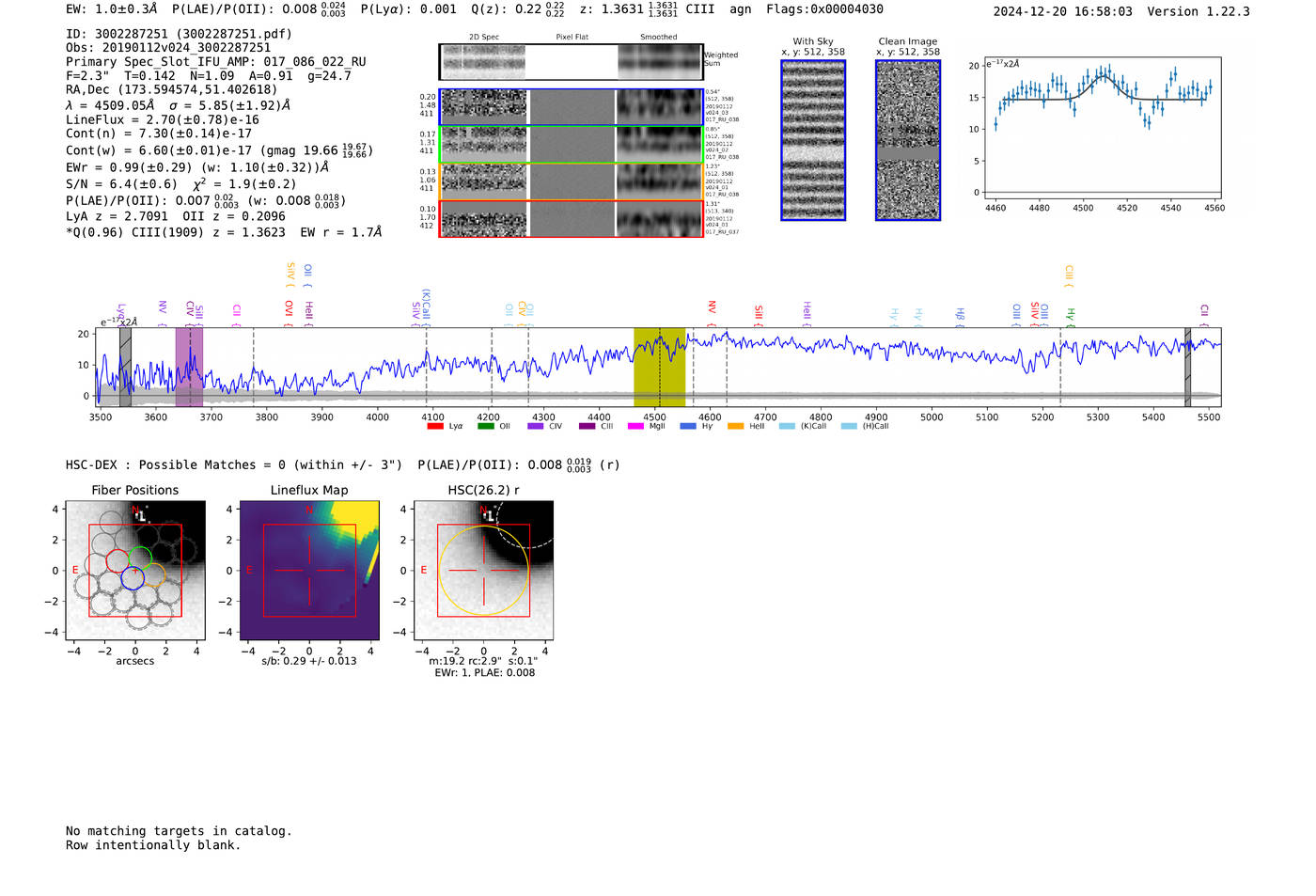Screen dimensions: 1316x896
Task: Click the s/b: 0.29 +/- 0.013 caption
Action: click(x=309, y=661)
